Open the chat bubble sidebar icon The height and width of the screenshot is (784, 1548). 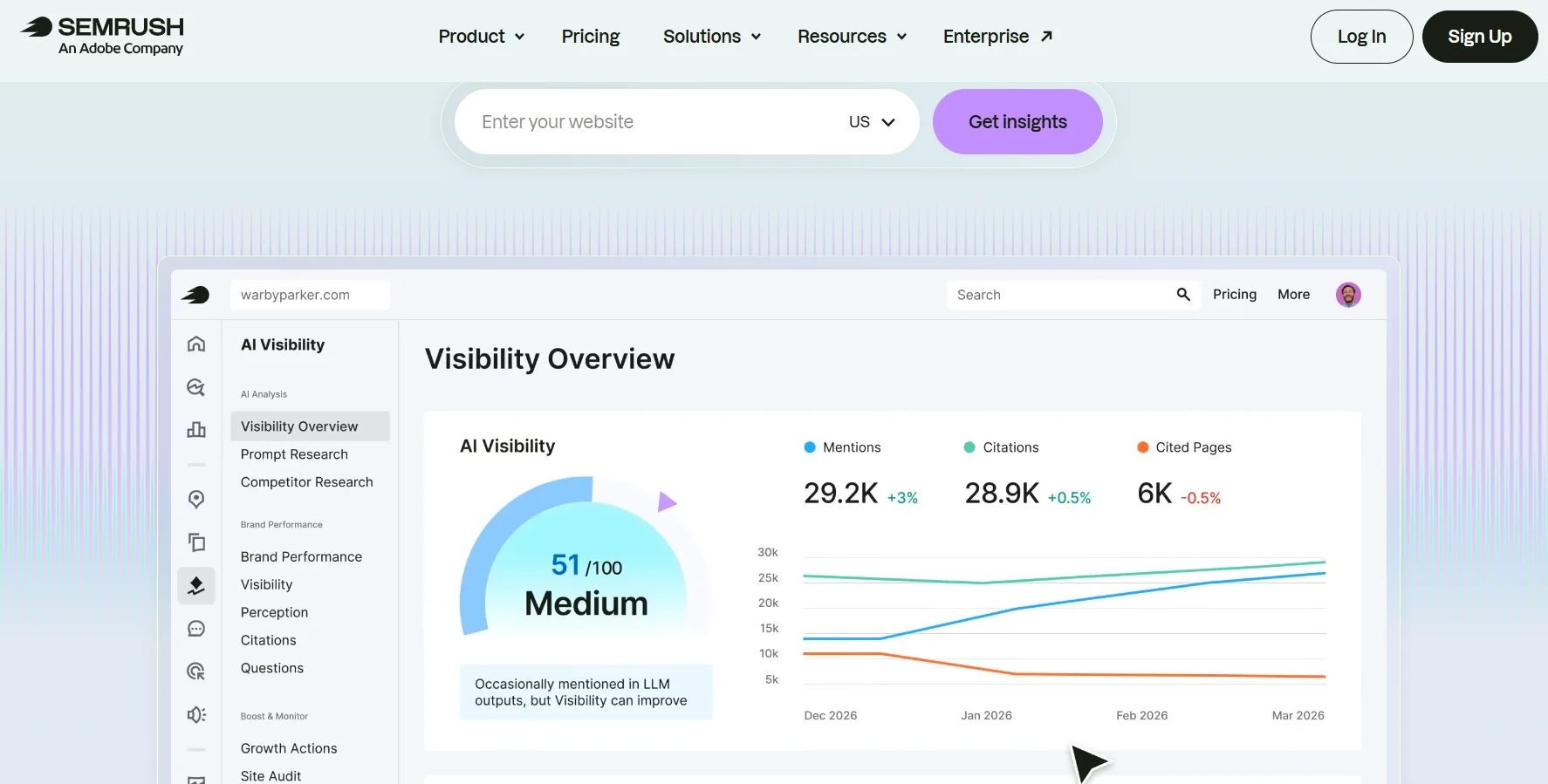click(196, 629)
